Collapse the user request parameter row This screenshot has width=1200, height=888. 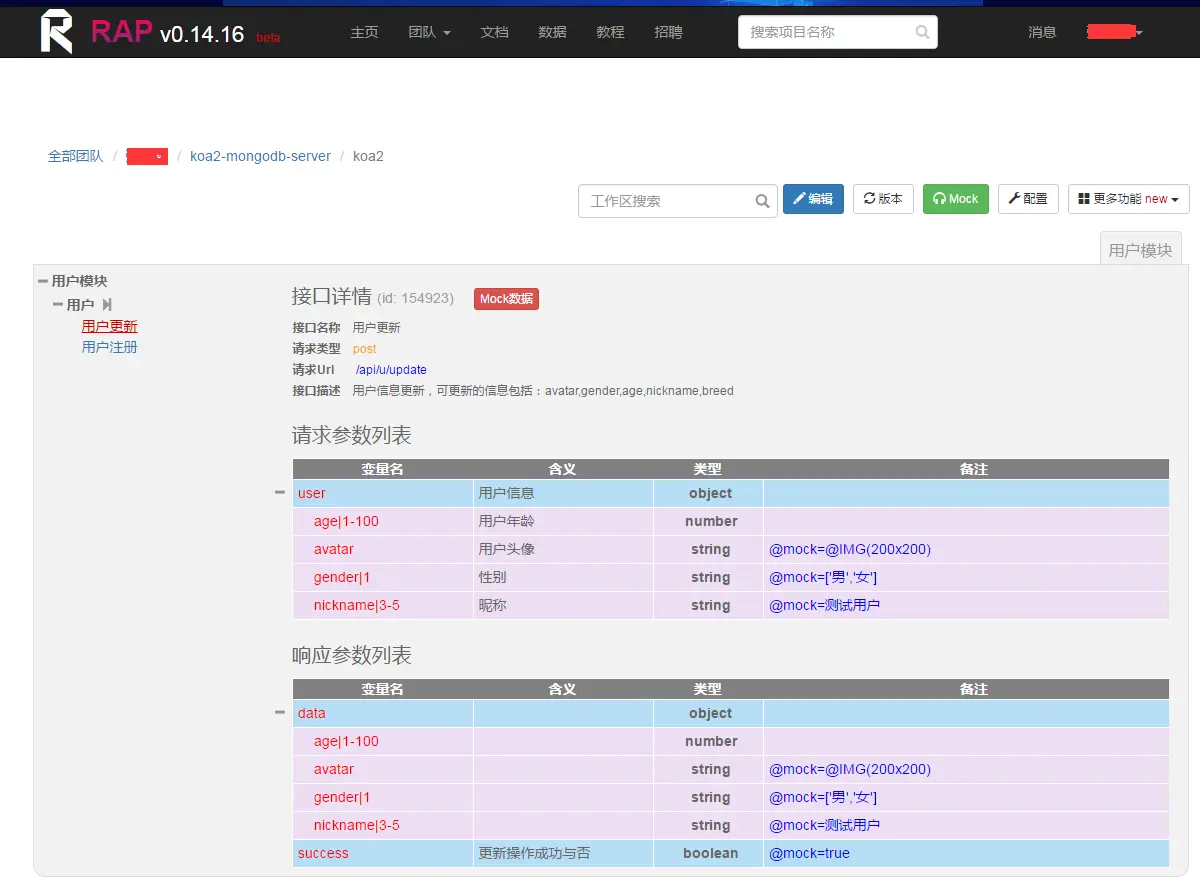tap(280, 492)
